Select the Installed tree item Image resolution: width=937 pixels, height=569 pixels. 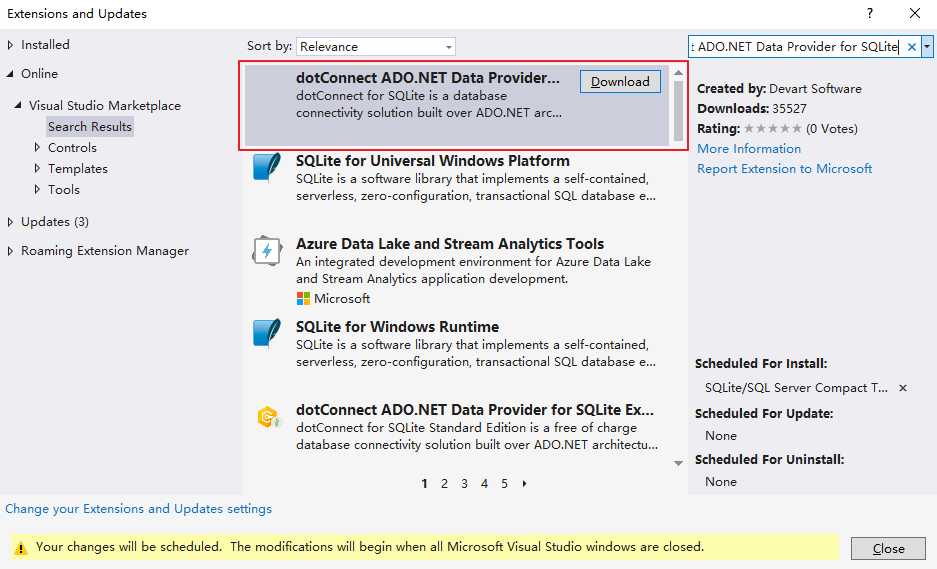click(45, 45)
